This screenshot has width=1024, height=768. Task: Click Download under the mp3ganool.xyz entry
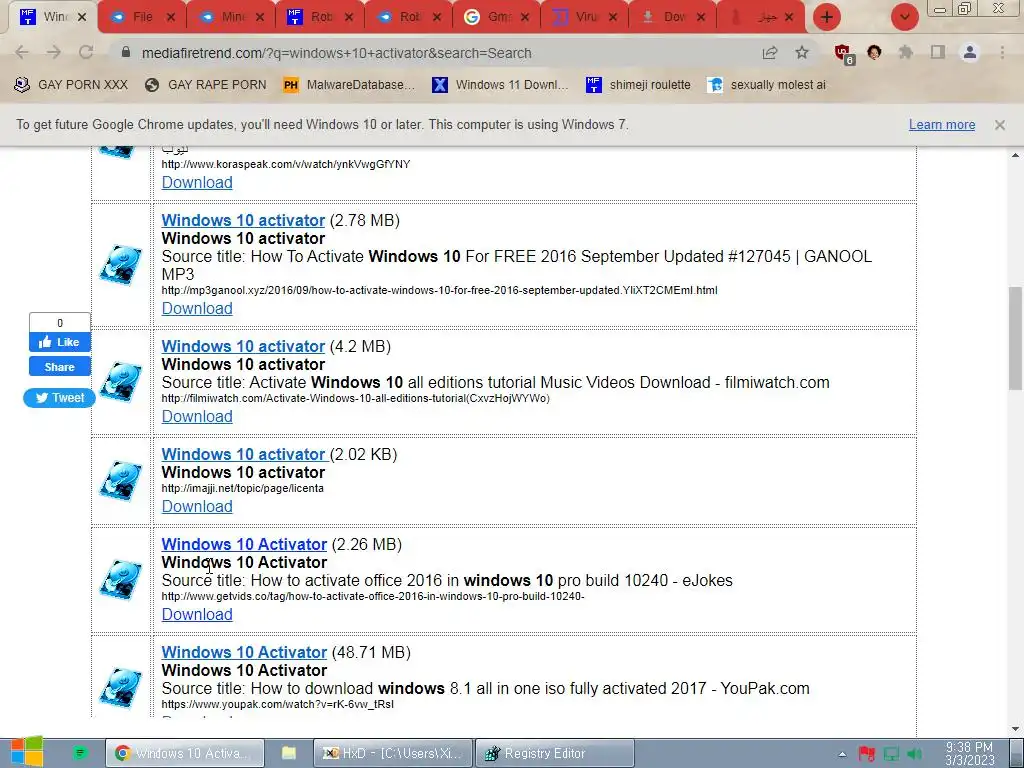click(197, 309)
